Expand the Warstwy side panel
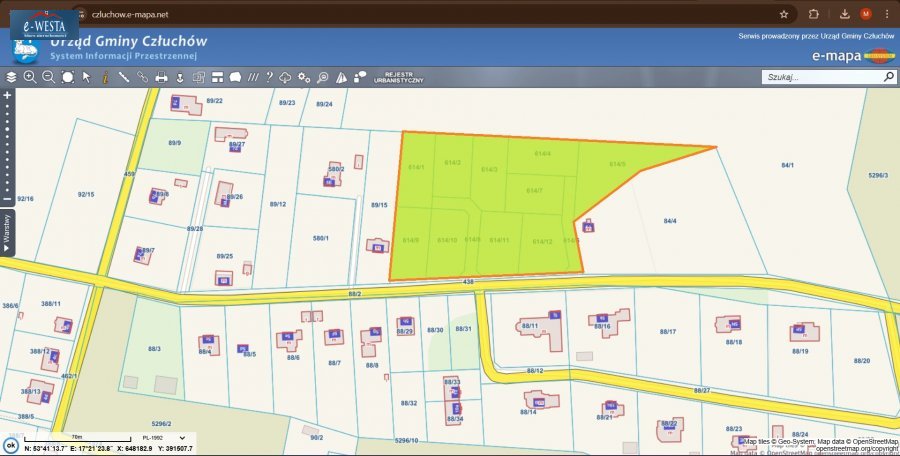900x456 pixels. (7, 233)
